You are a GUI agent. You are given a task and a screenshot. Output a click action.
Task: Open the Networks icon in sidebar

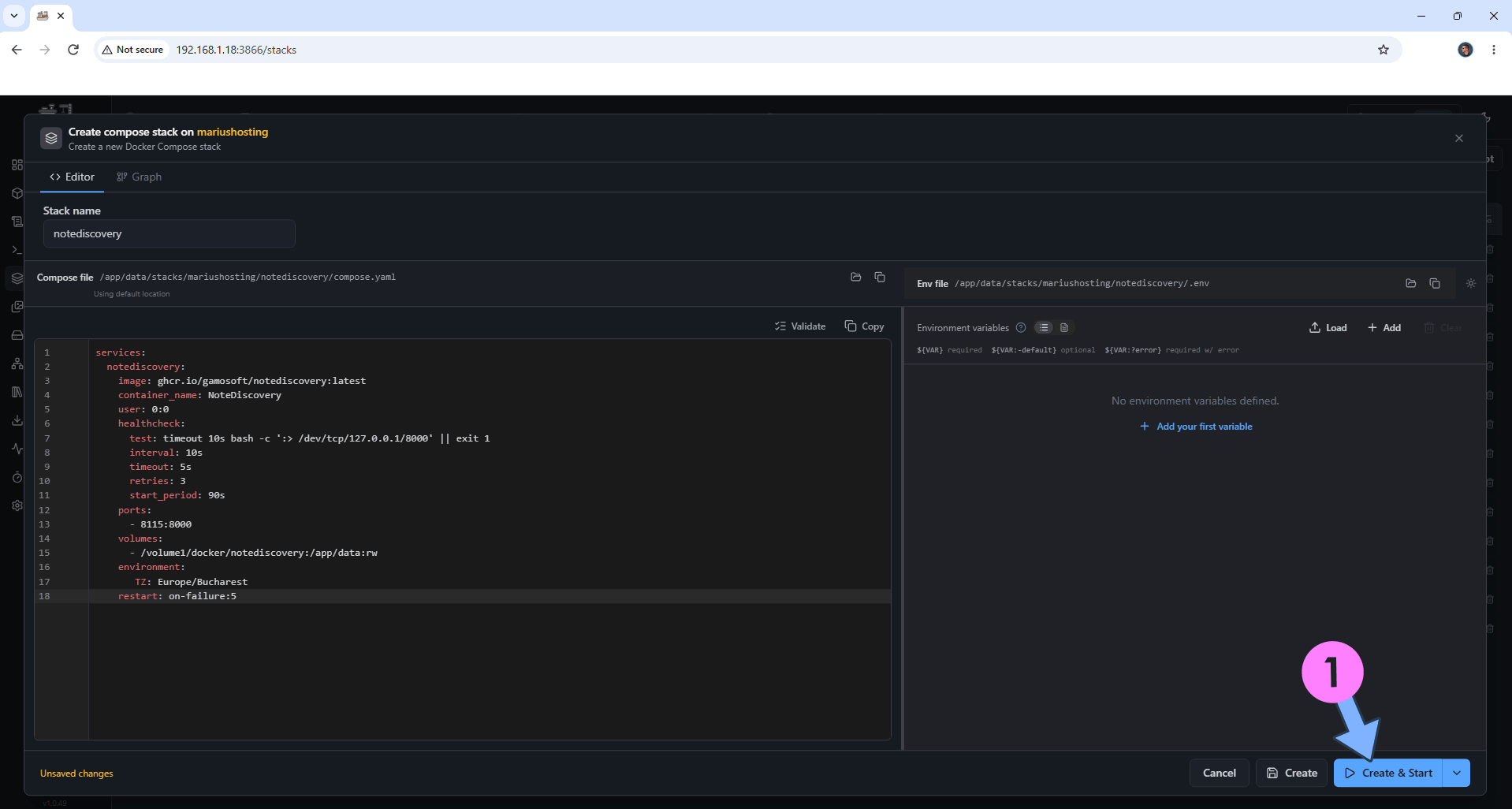click(17, 363)
